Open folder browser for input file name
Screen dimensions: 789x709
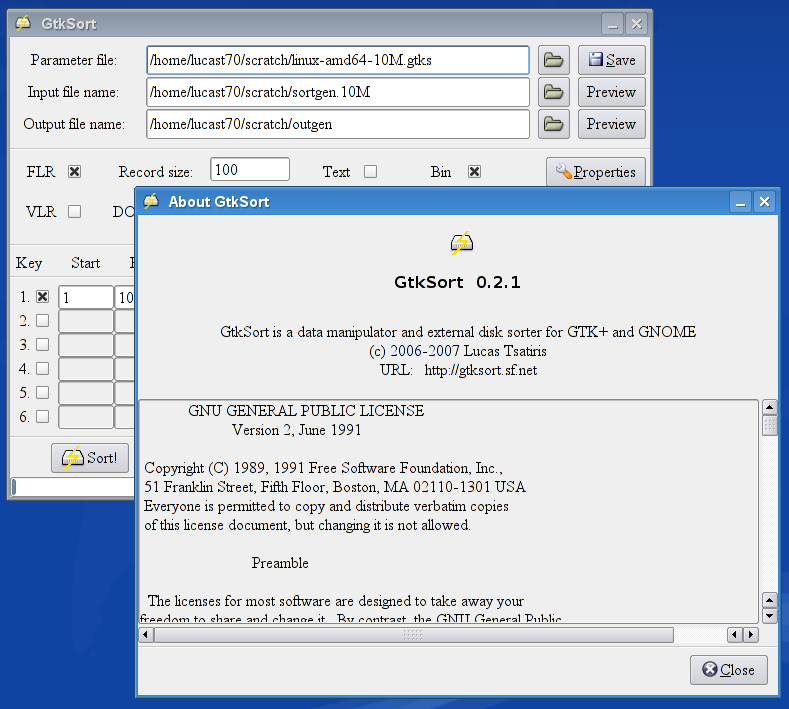tap(553, 92)
